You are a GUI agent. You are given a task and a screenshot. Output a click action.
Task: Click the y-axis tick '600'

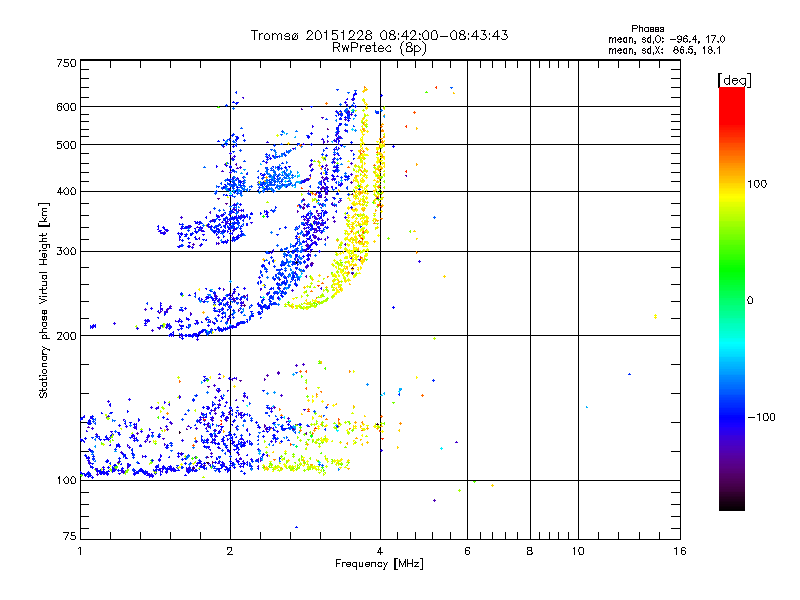[66, 107]
